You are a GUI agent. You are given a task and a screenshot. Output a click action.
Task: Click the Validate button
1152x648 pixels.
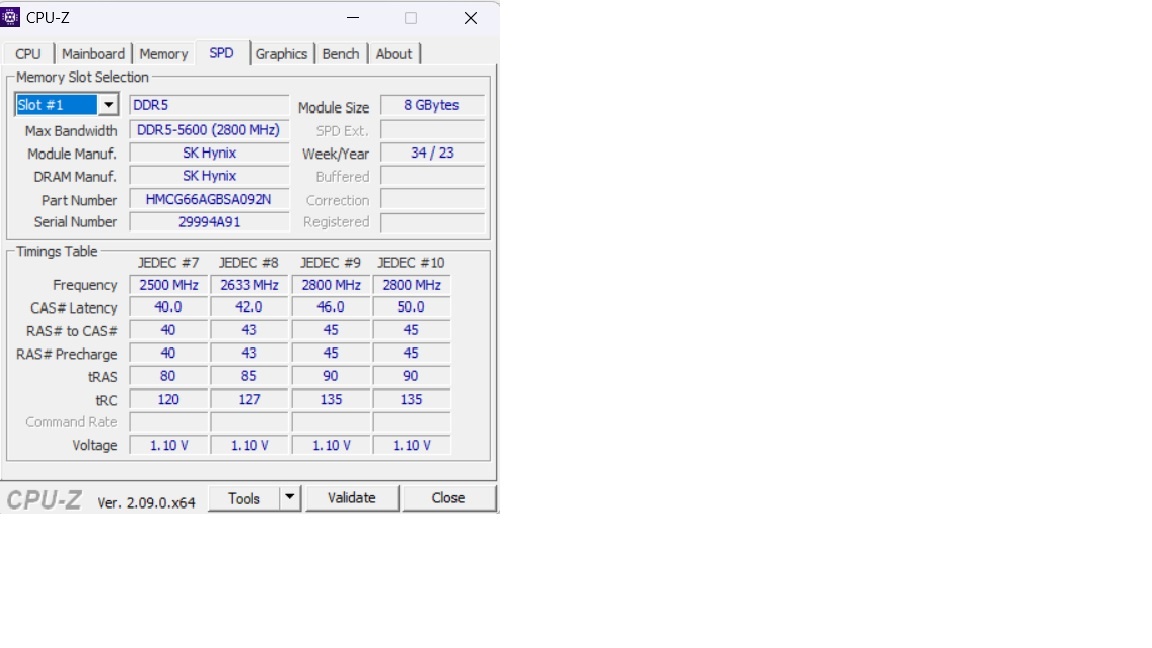pyautogui.click(x=351, y=497)
